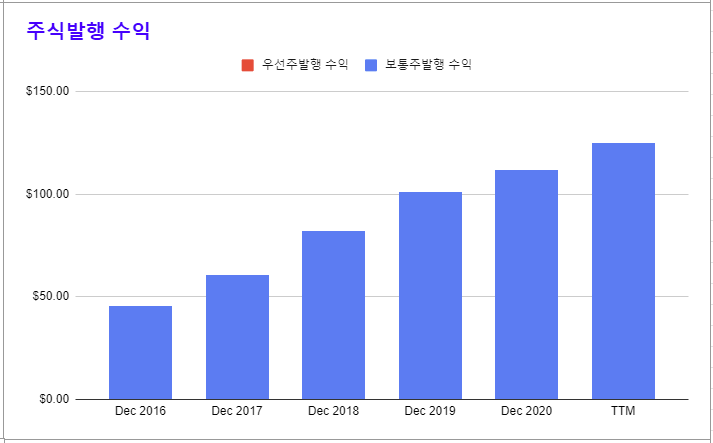Click the blue 보통주발행 수익 legend swatch
713x443 pixels.
[x=371, y=65]
